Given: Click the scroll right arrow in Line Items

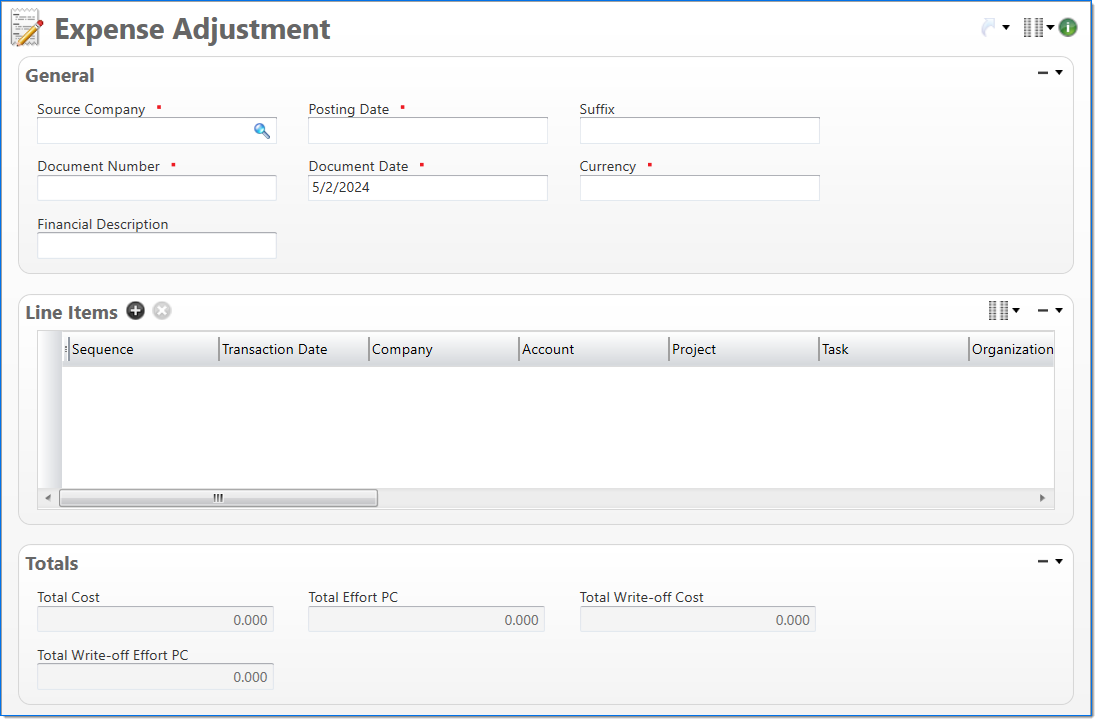Looking at the screenshot, I should [x=1042, y=498].
